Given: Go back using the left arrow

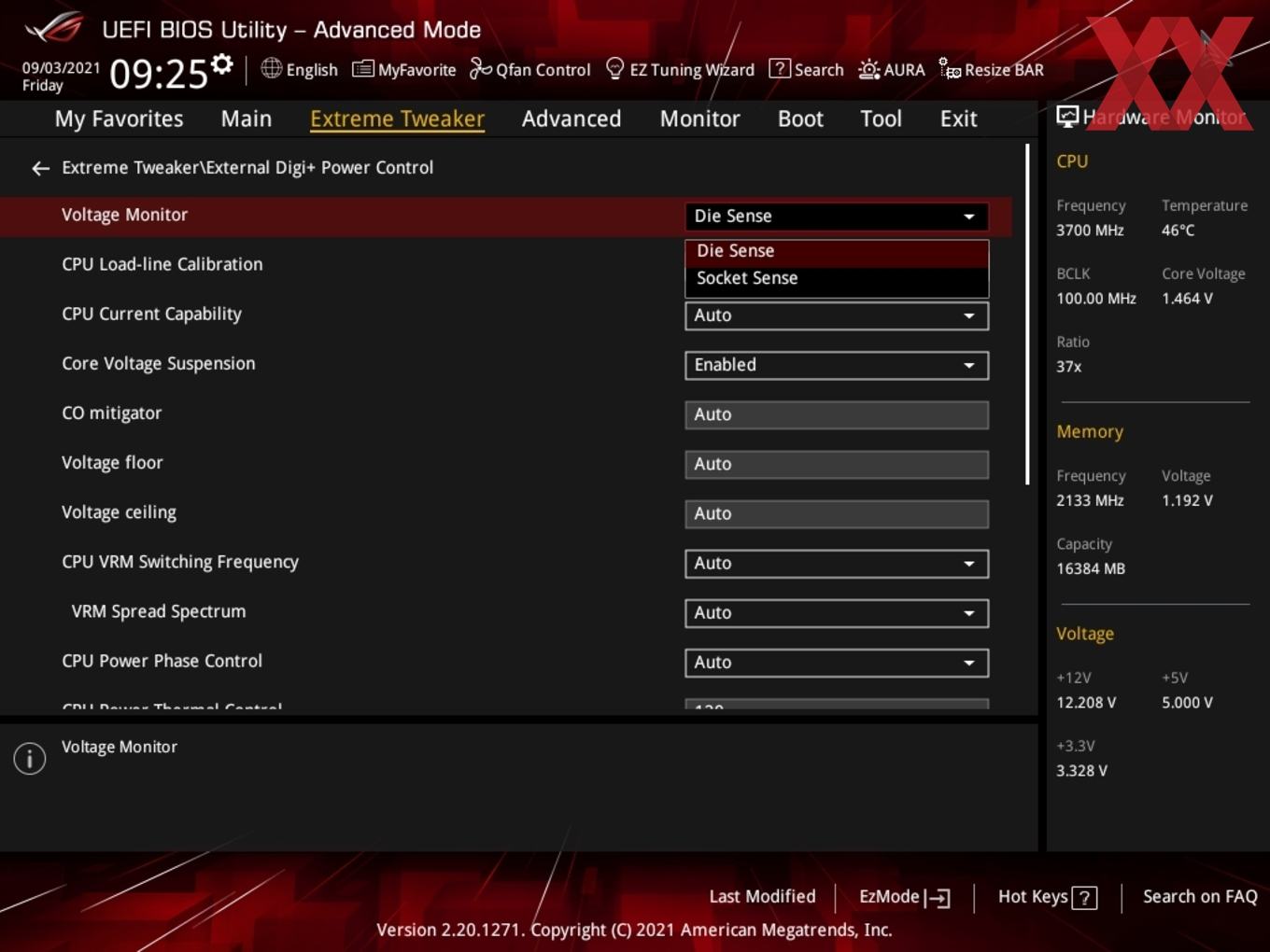Looking at the screenshot, I should point(40,168).
